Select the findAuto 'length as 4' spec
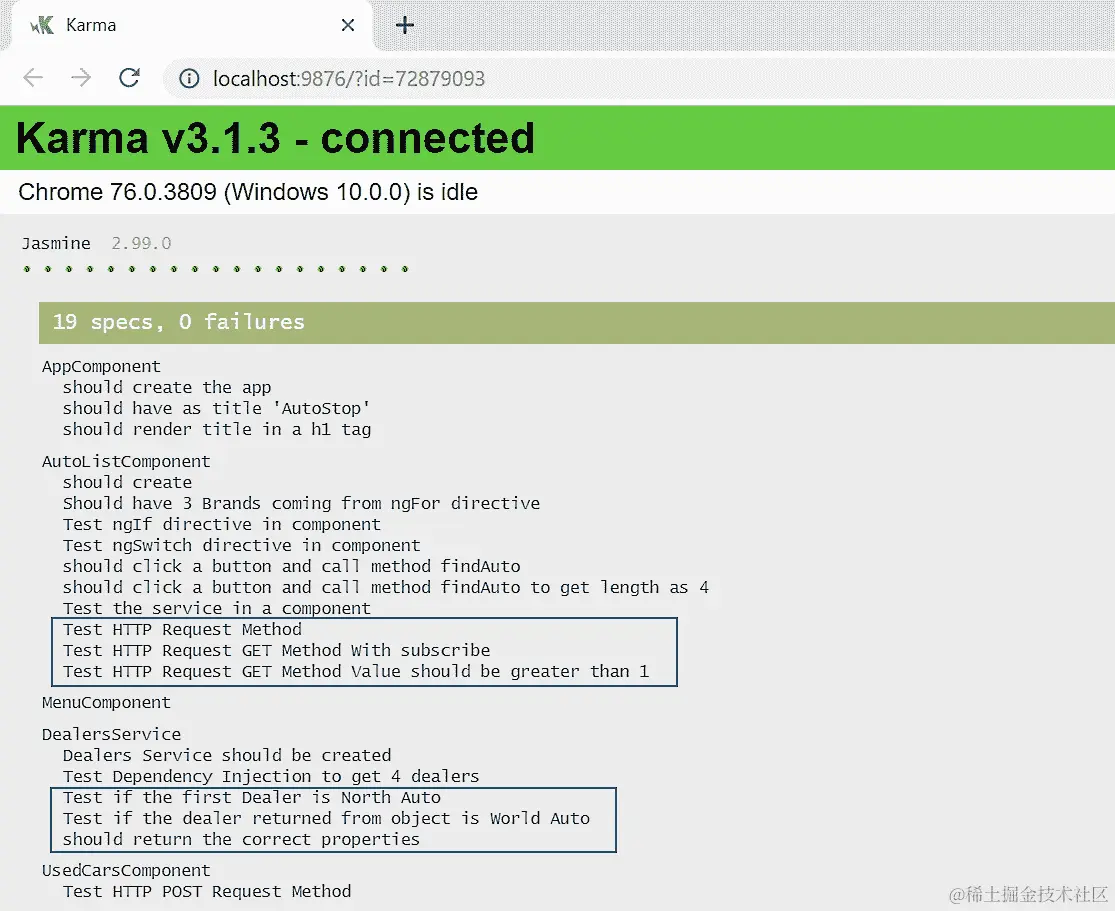 pos(386,587)
